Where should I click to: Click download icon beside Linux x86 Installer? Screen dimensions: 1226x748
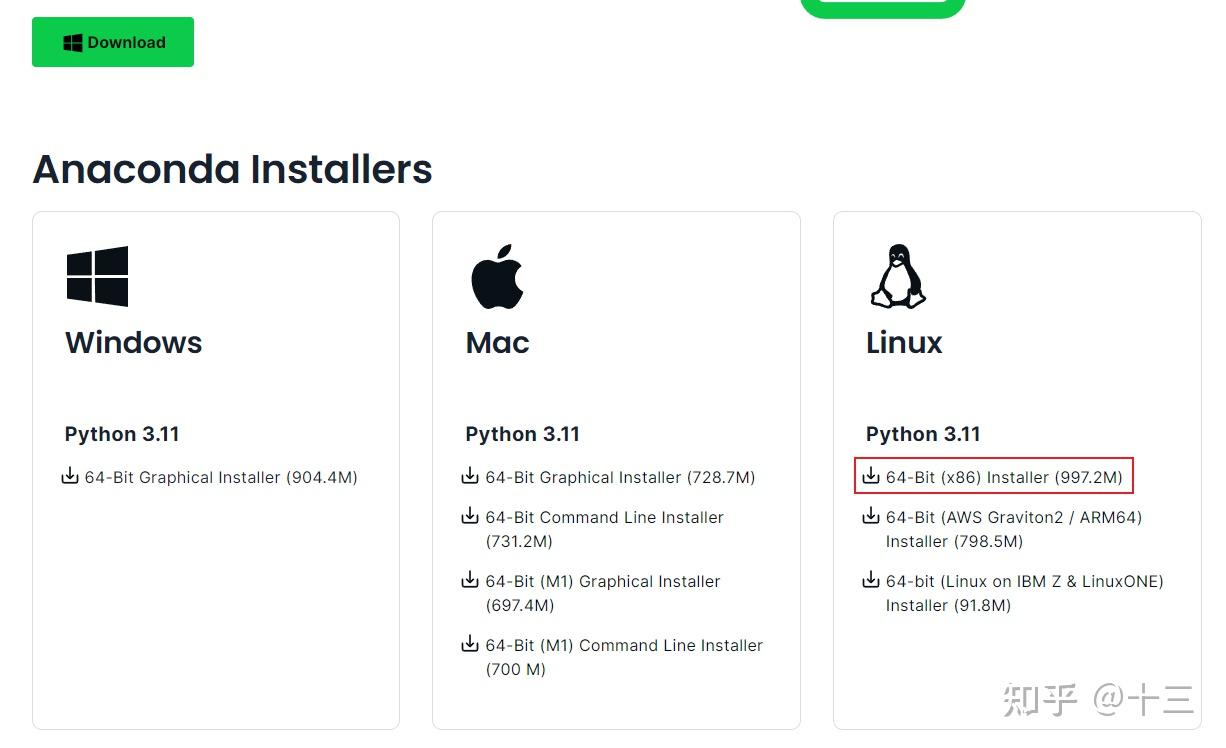click(x=871, y=477)
